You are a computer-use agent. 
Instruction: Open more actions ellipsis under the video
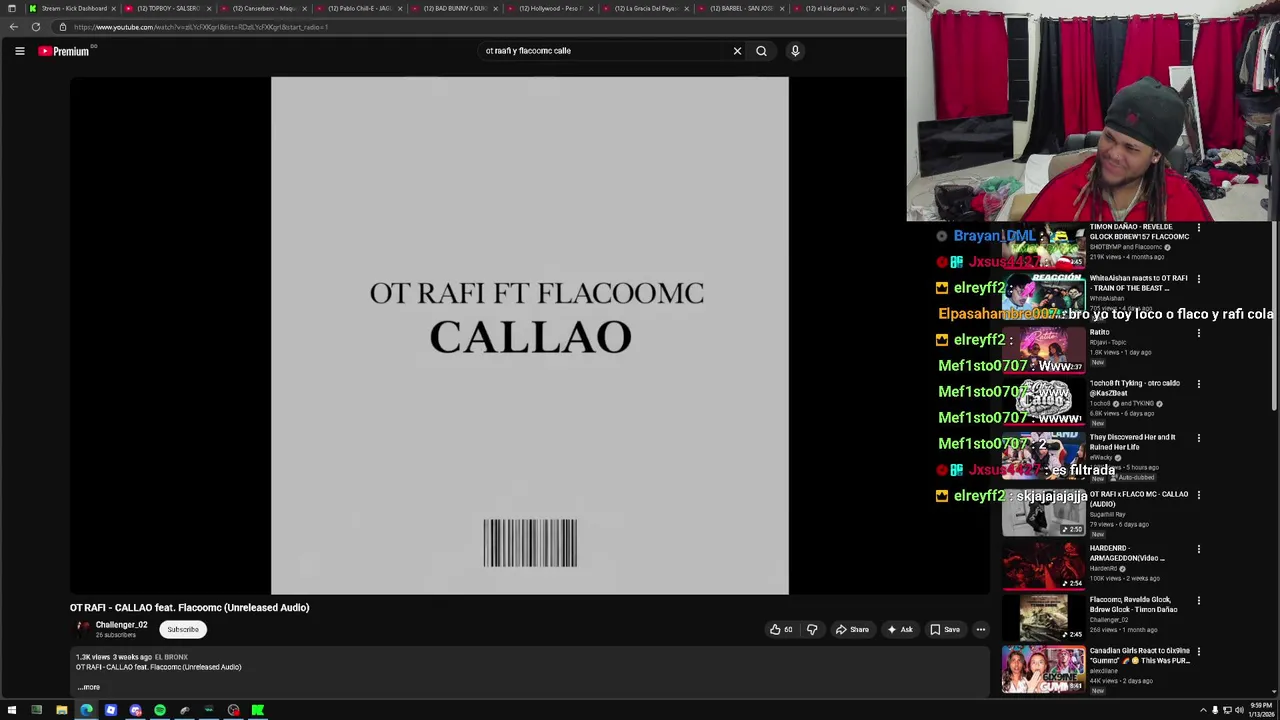pos(980,629)
